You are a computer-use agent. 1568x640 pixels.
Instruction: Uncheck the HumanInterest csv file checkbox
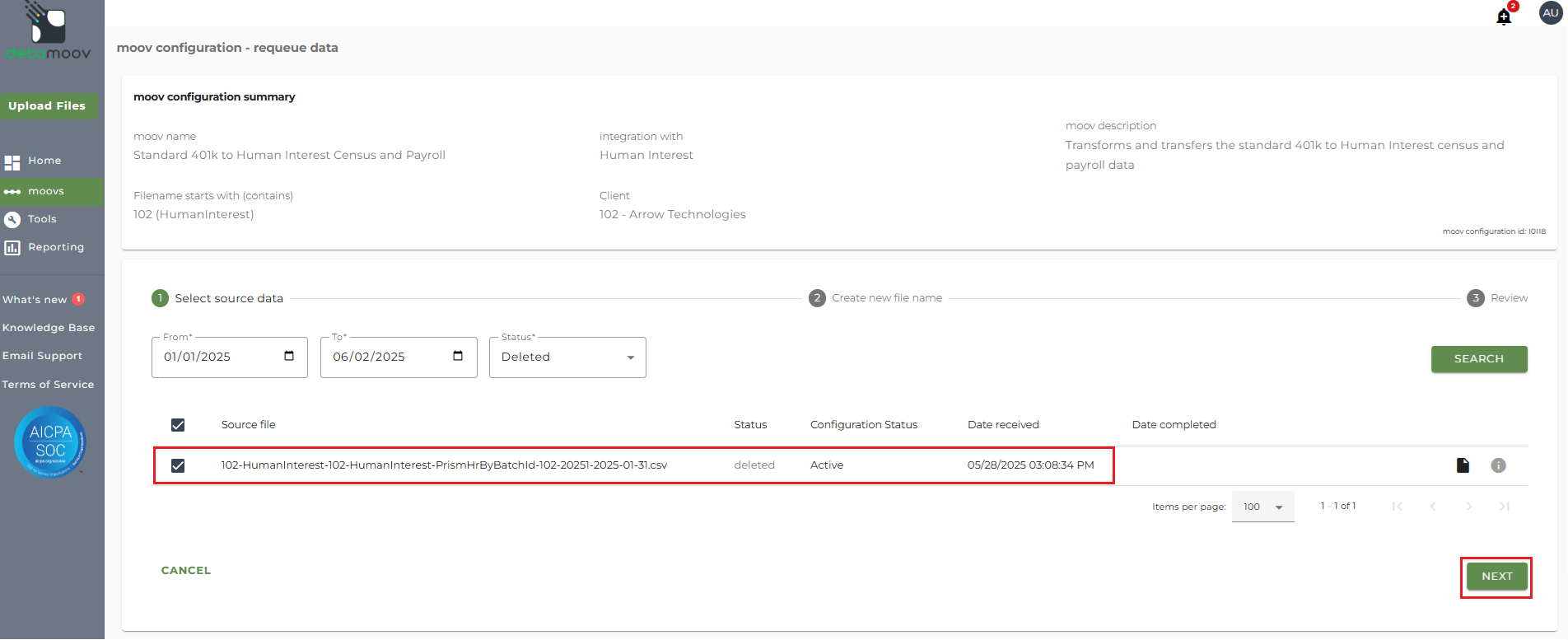point(178,465)
